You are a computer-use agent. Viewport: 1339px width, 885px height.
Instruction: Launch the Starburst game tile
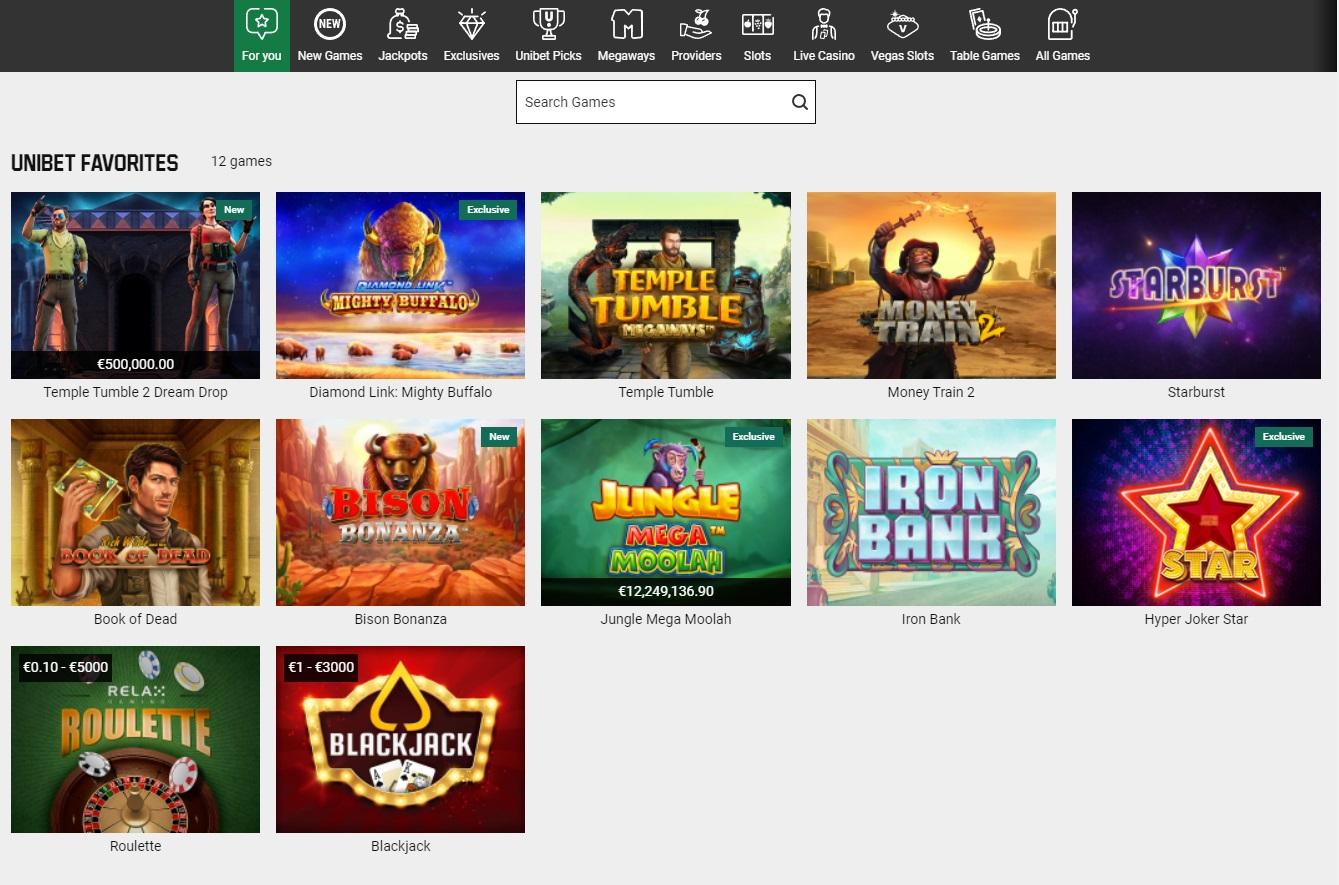[1196, 285]
